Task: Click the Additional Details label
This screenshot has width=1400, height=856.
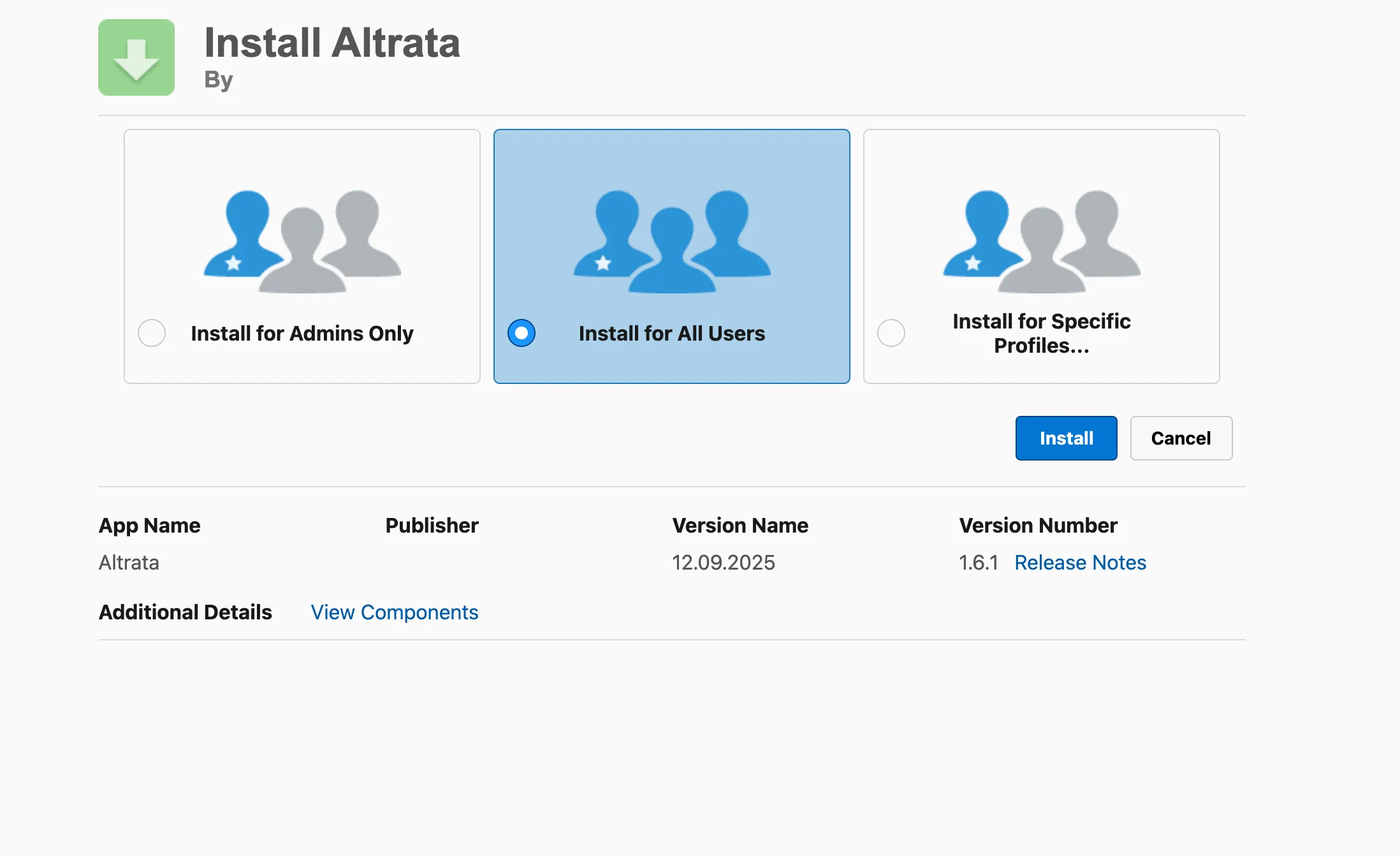Action: [x=186, y=612]
